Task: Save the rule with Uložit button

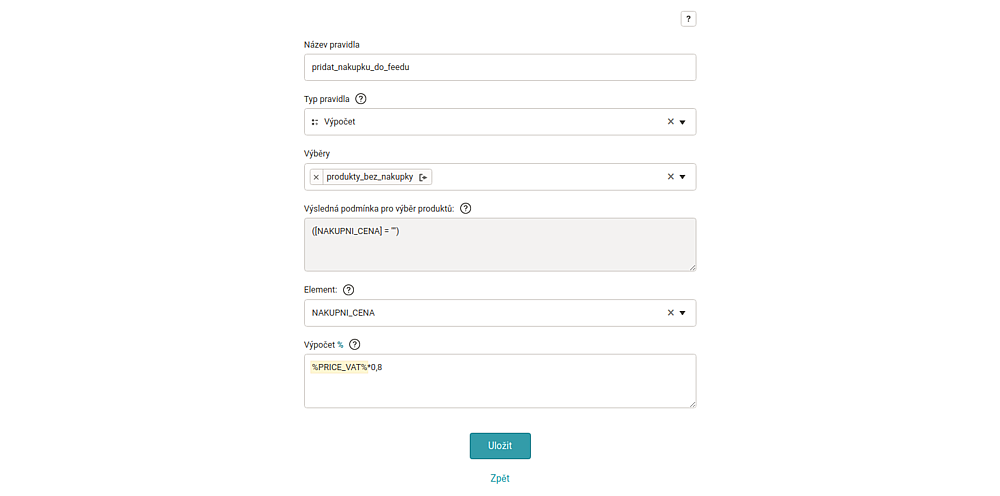Action: [500, 446]
